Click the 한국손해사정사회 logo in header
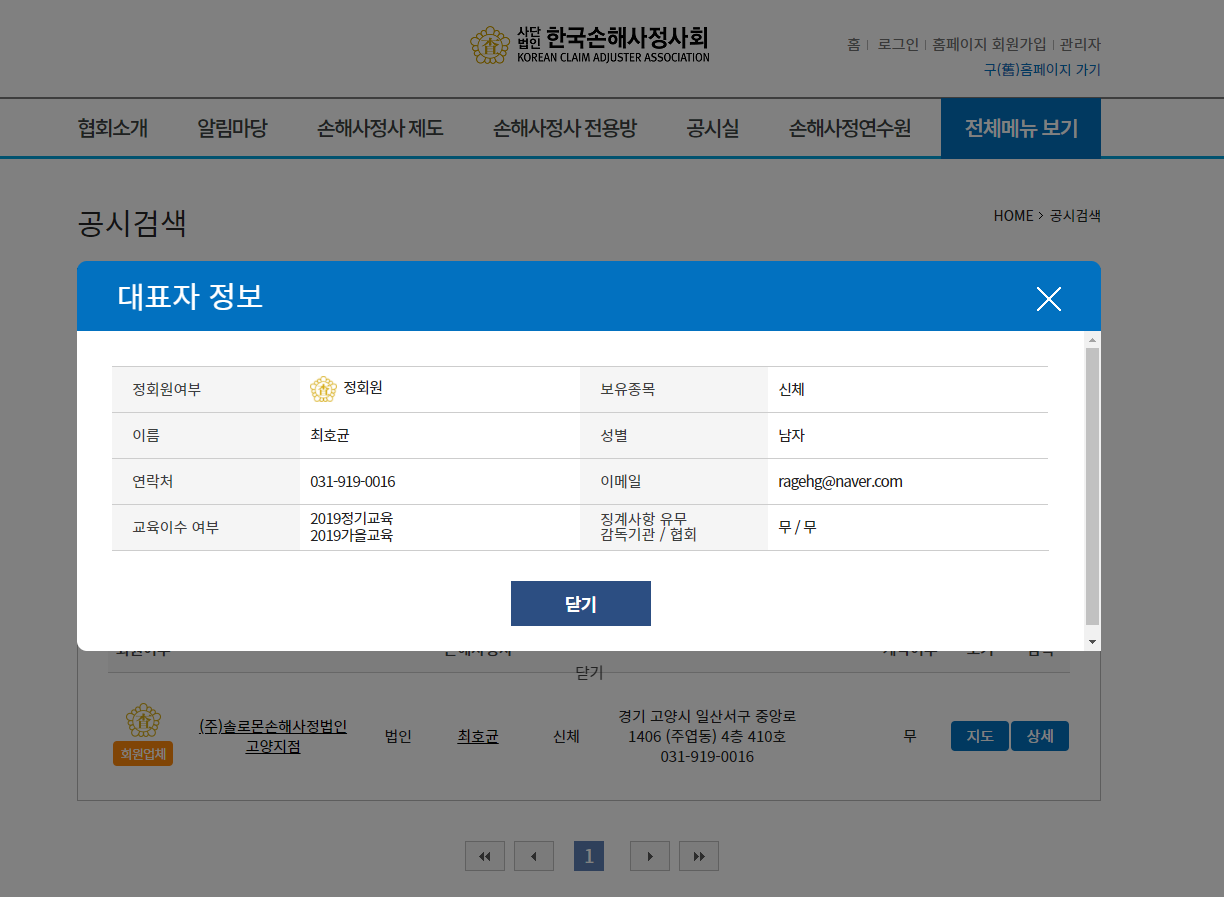The height and width of the screenshot is (897, 1224). (590, 45)
